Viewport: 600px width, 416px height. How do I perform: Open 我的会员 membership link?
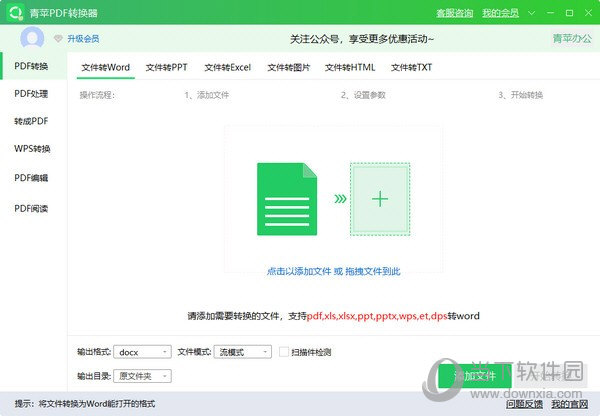501,13
